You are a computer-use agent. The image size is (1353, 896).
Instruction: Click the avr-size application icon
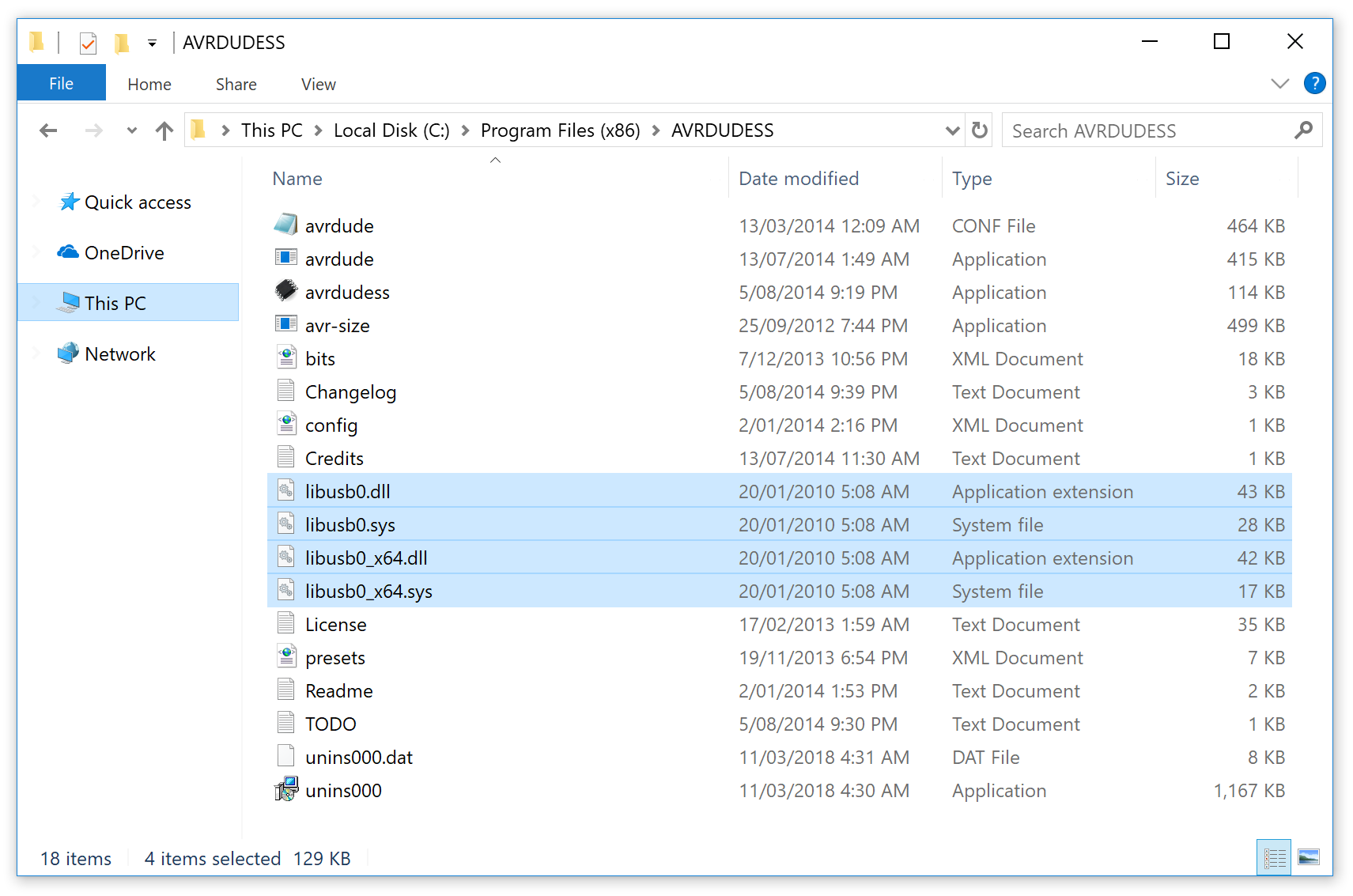[286, 325]
